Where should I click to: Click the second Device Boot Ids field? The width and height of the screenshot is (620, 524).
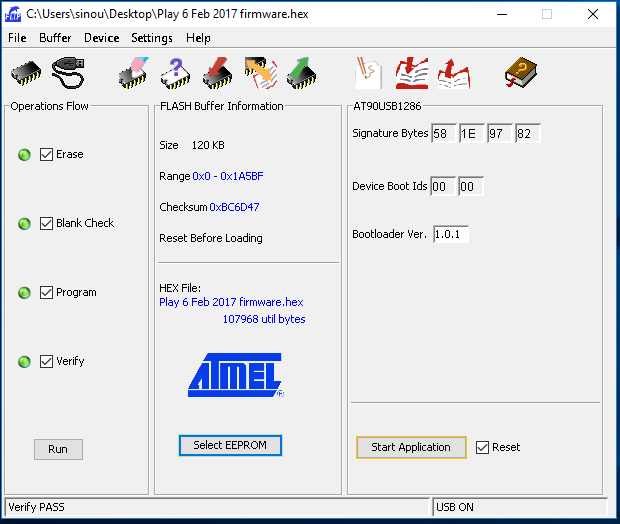(471, 186)
